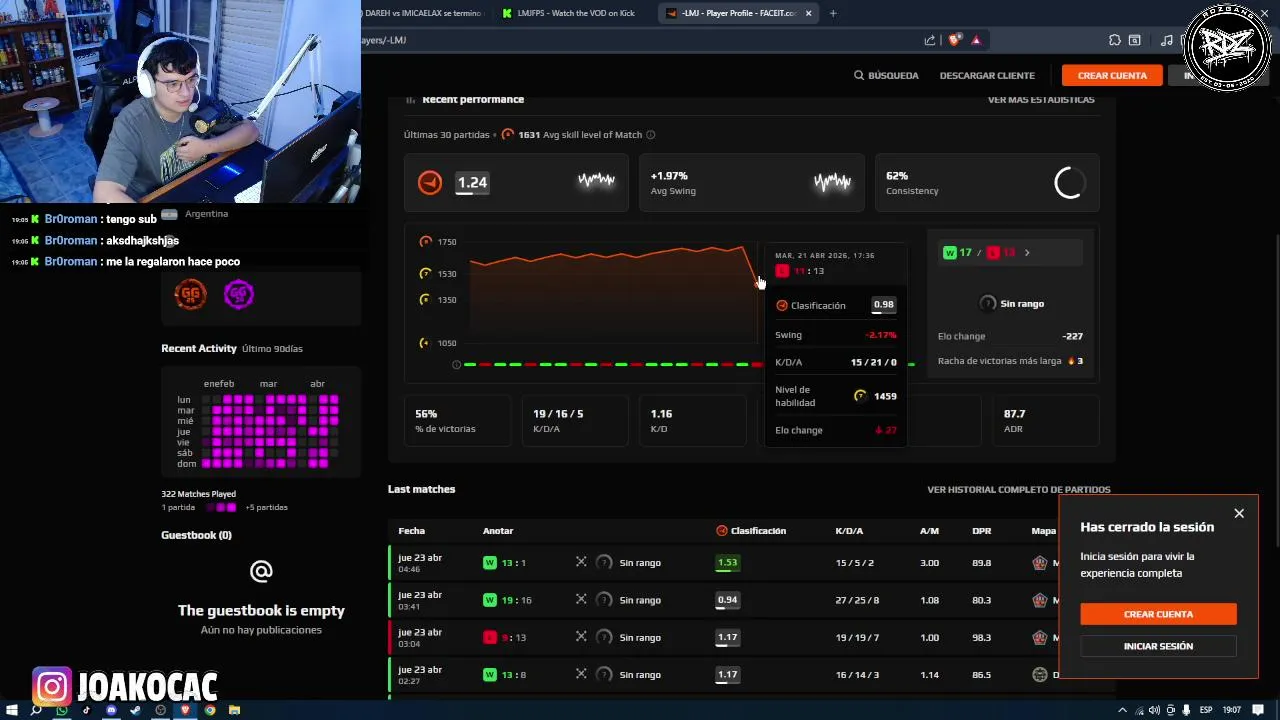Expand the W 17 / L 13 chevron arrow

point(1027,253)
